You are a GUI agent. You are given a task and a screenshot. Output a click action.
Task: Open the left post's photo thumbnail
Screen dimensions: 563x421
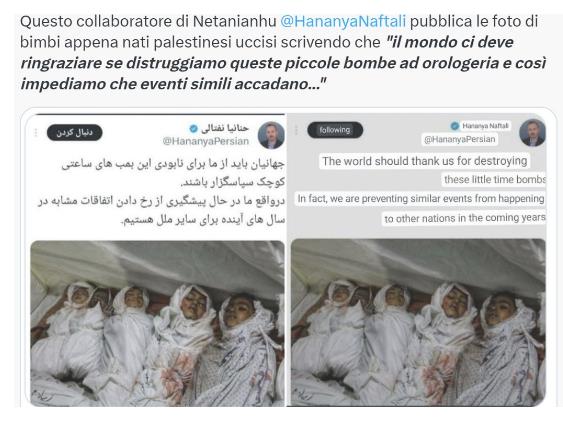pos(158,323)
